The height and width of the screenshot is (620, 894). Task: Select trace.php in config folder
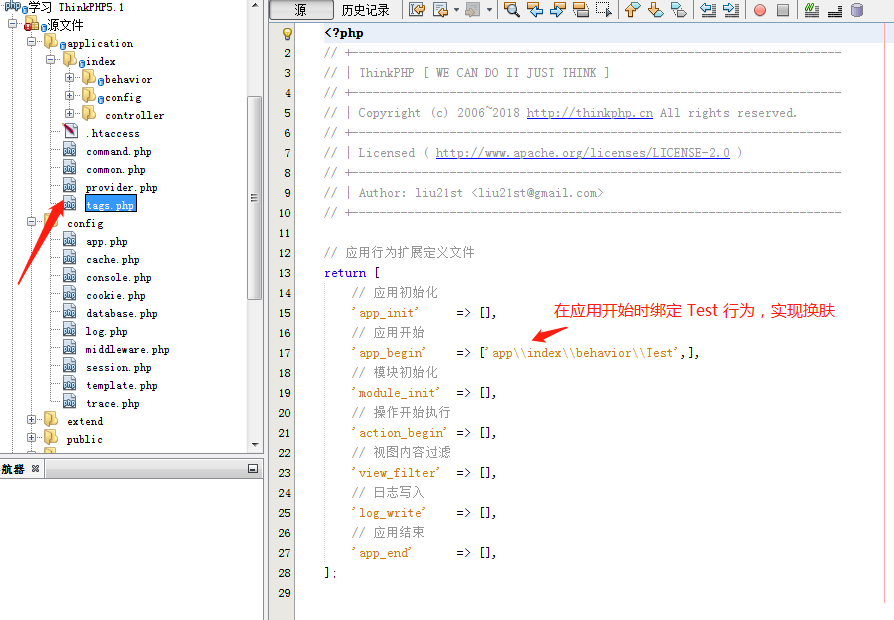(113, 404)
